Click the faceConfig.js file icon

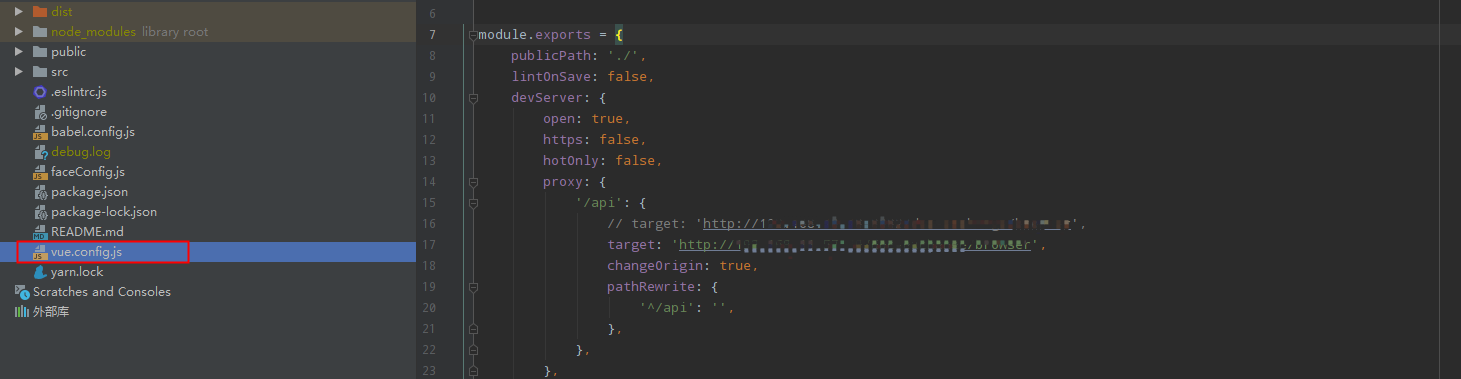[x=40, y=171]
